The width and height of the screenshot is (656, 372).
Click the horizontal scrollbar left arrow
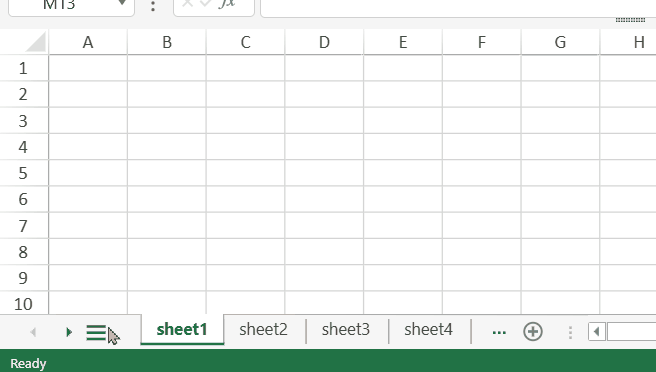[597, 332]
